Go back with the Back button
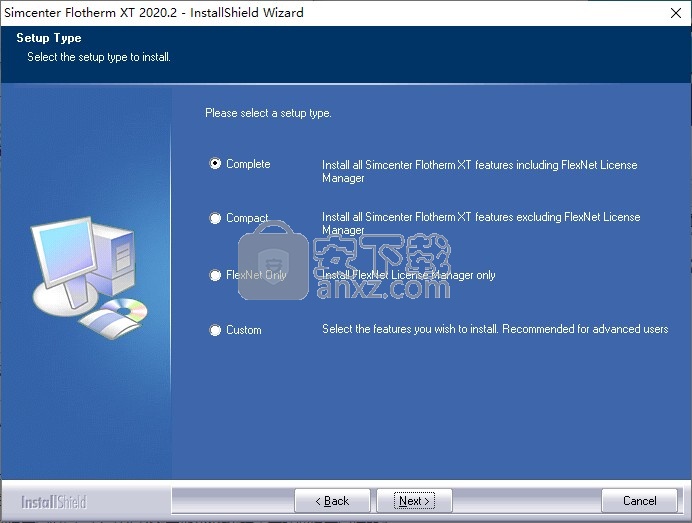This screenshot has height=523, width=692. (332, 501)
